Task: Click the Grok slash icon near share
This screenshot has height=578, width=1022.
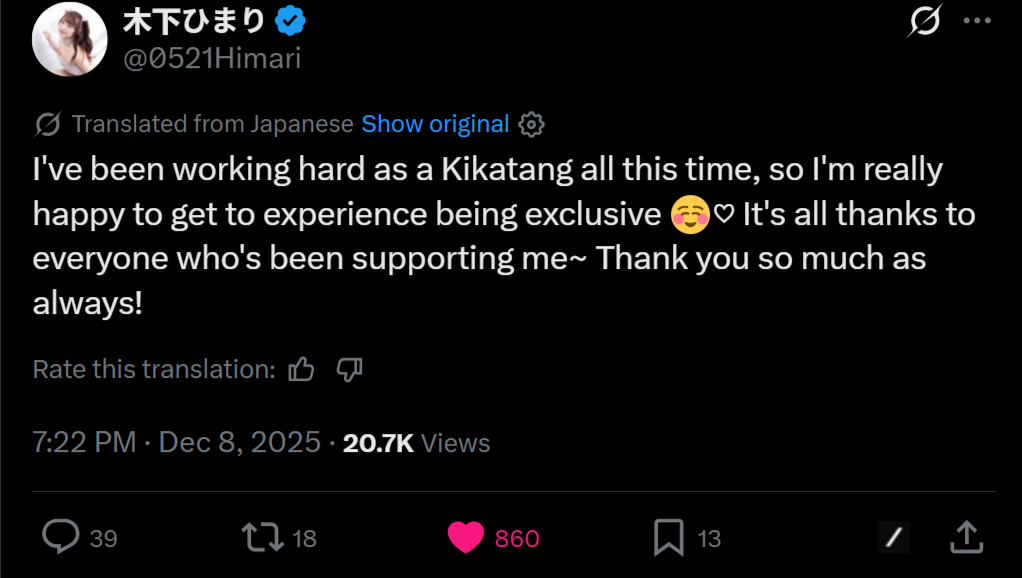Action: 894,538
